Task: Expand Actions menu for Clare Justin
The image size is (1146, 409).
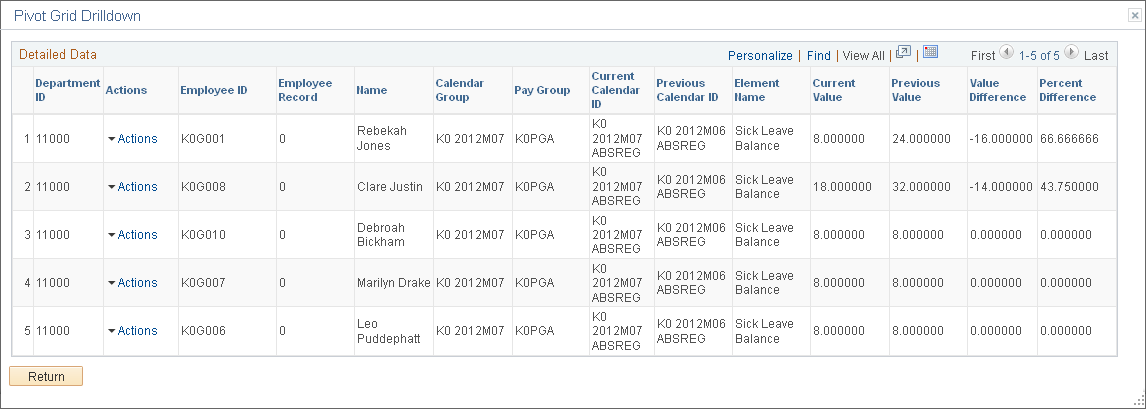Action: [x=132, y=186]
